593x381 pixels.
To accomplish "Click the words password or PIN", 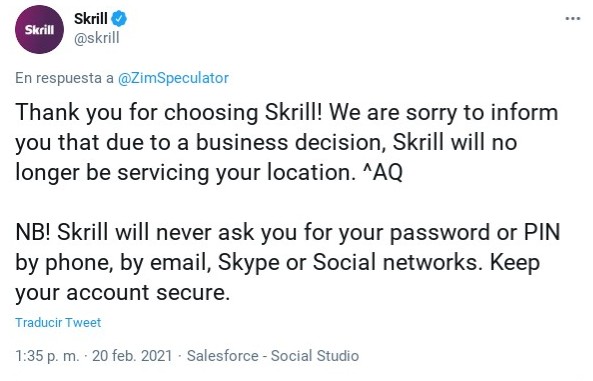I will coord(475,232).
